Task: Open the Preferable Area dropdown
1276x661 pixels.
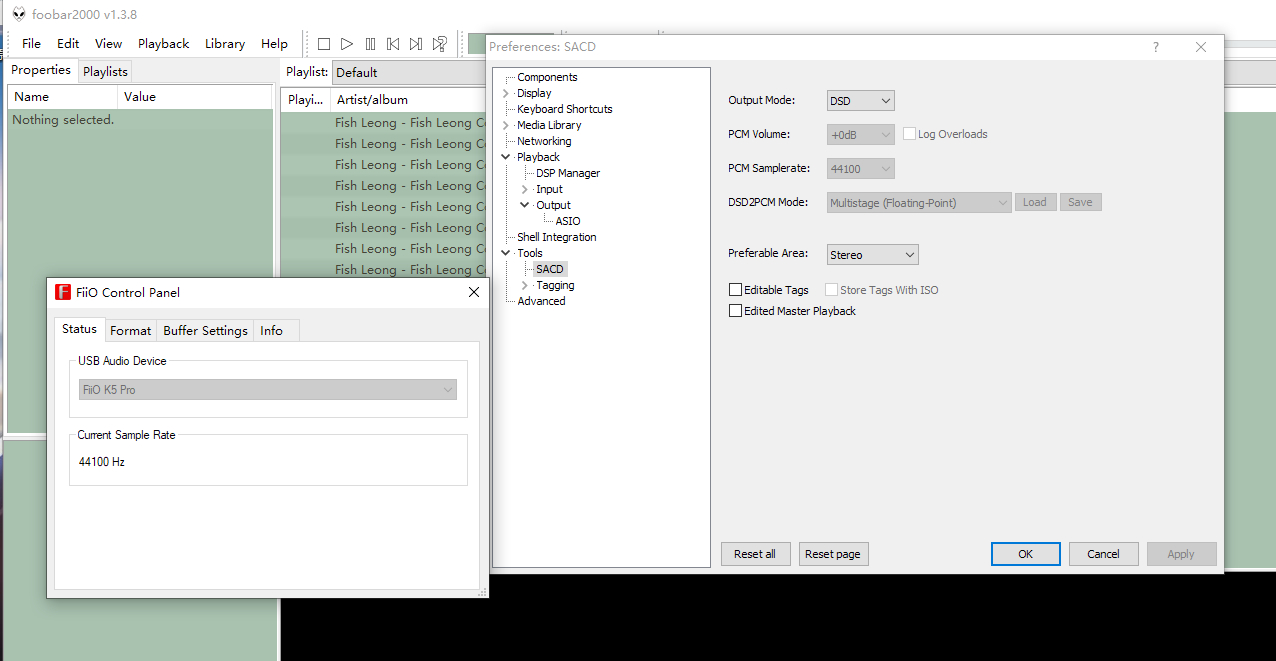Action: pyautogui.click(x=872, y=255)
